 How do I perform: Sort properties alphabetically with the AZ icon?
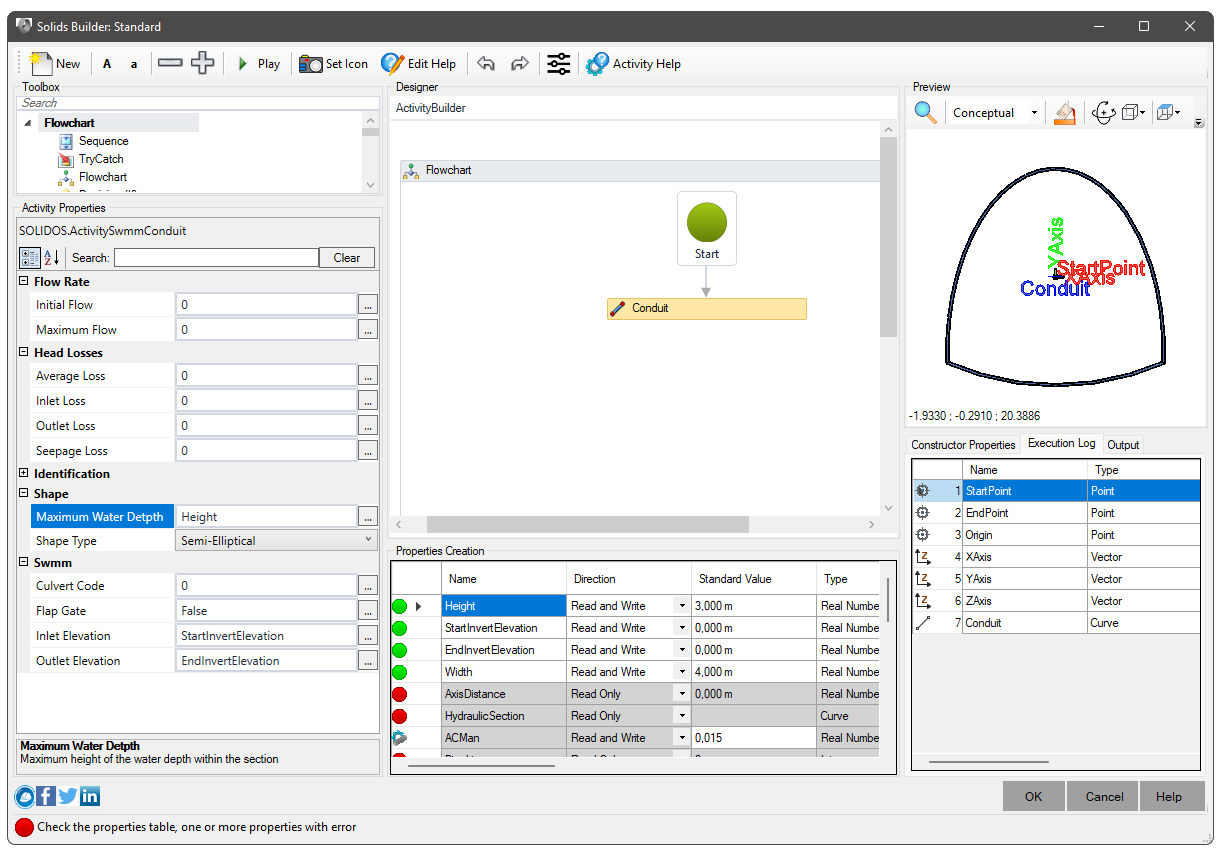51,258
